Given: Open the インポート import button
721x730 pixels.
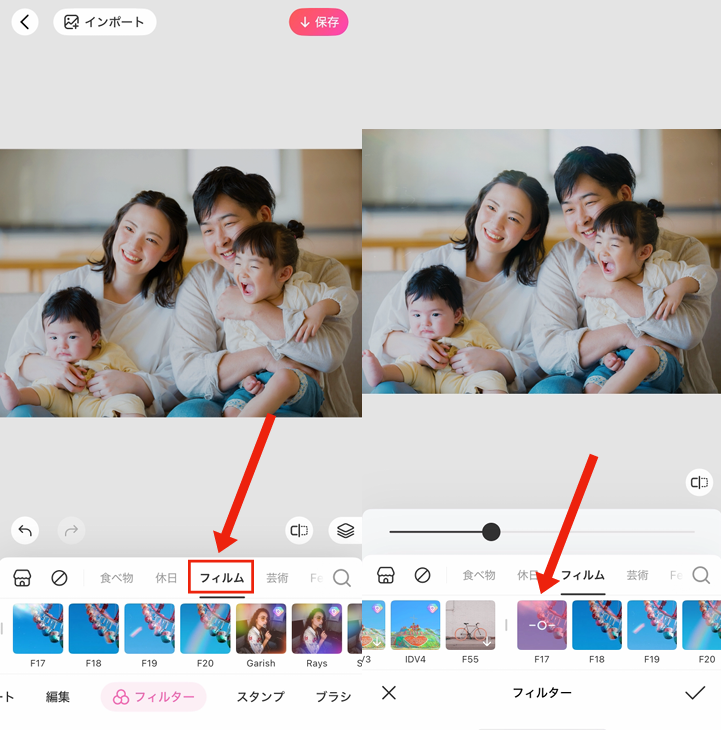Looking at the screenshot, I should coord(105,22).
